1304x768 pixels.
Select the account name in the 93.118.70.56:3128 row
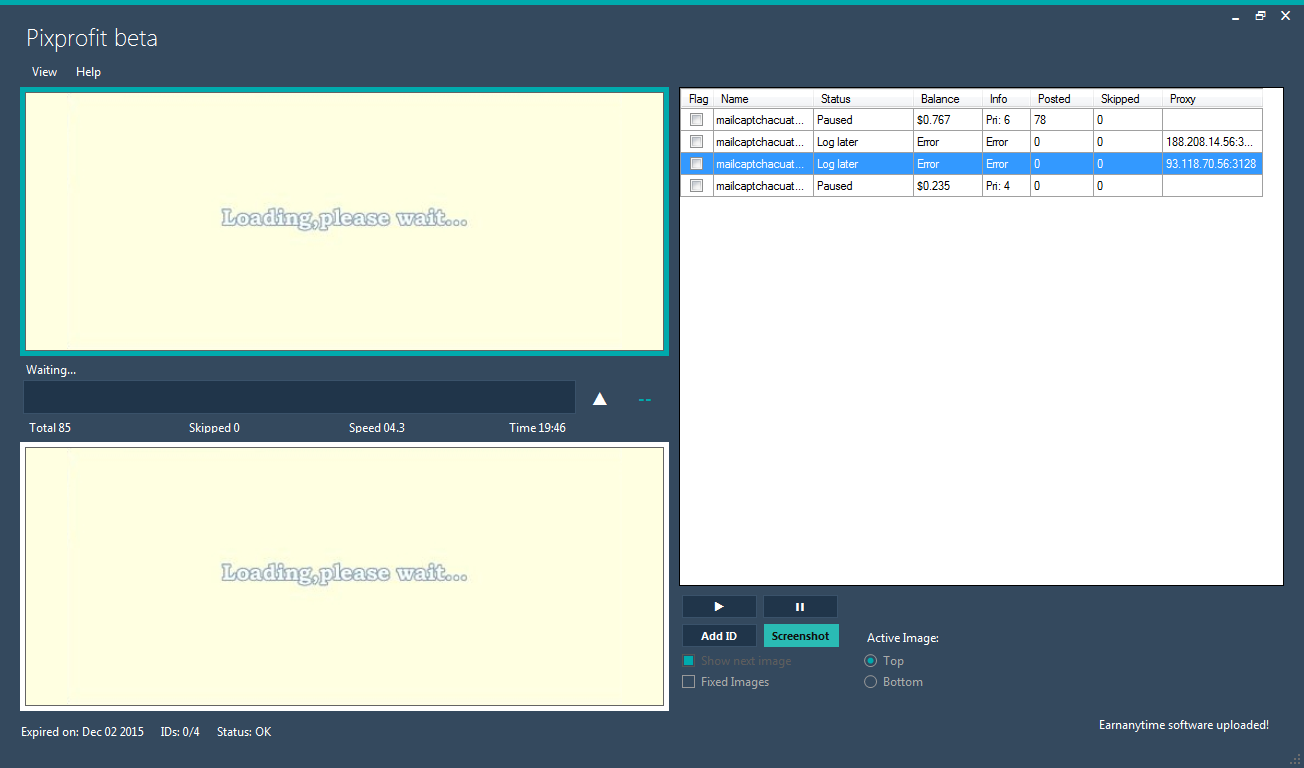763,164
